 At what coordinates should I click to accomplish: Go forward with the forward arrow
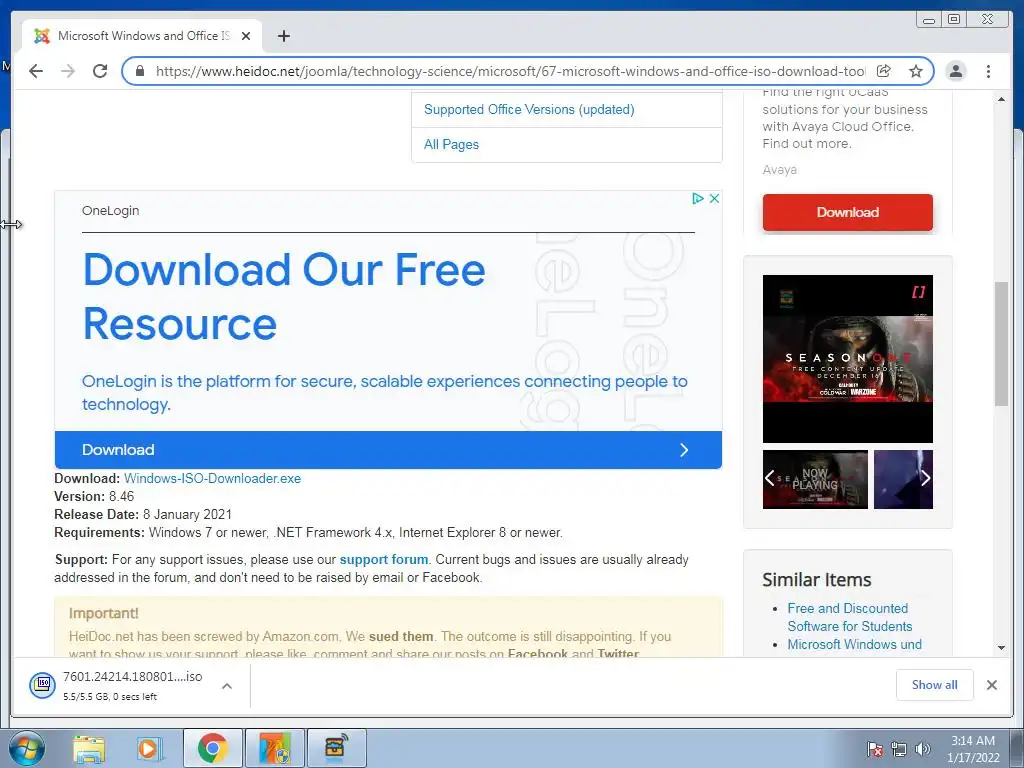point(68,71)
